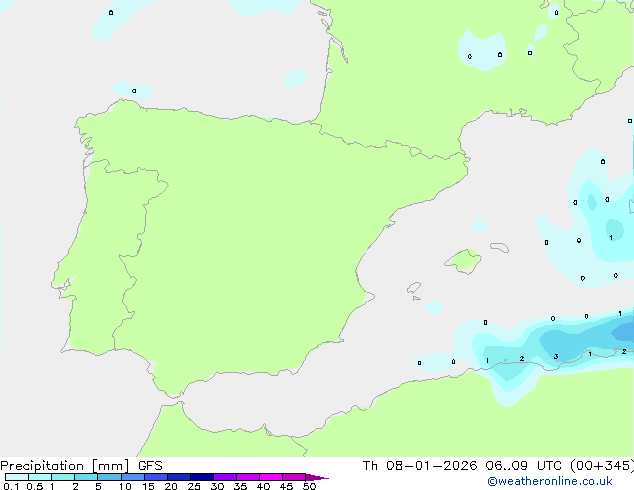Click the legend swatch between 5 and 10
634x490 pixels.
point(109,477)
